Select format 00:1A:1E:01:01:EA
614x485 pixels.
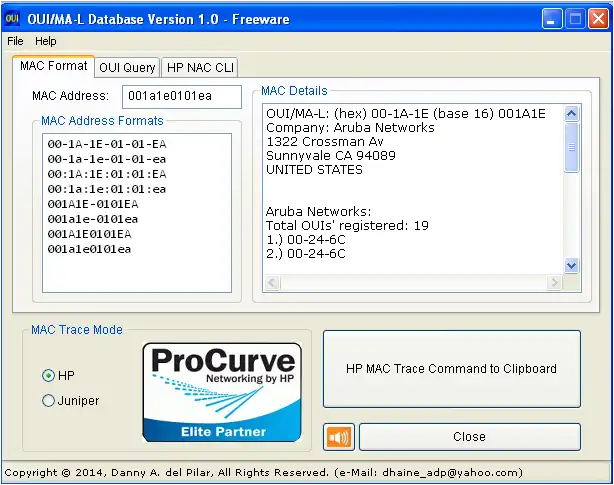(x=107, y=174)
